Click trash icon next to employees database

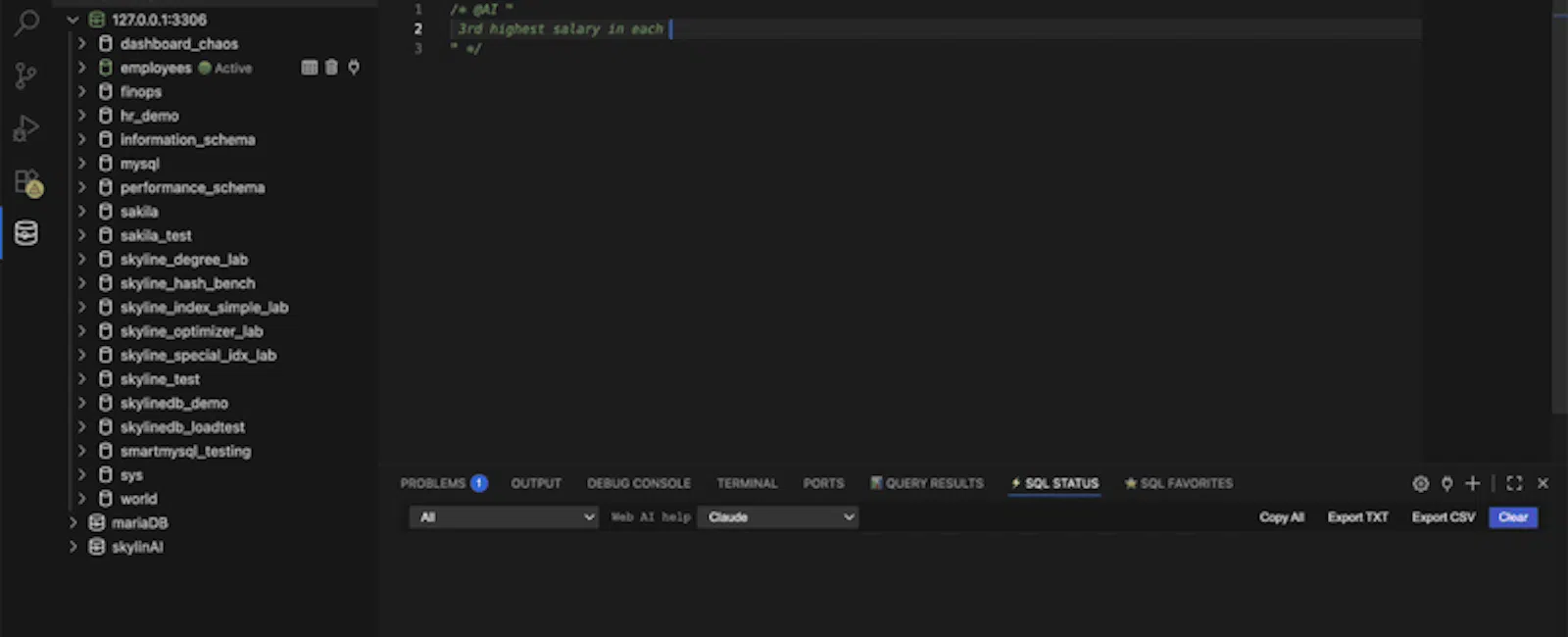331,68
